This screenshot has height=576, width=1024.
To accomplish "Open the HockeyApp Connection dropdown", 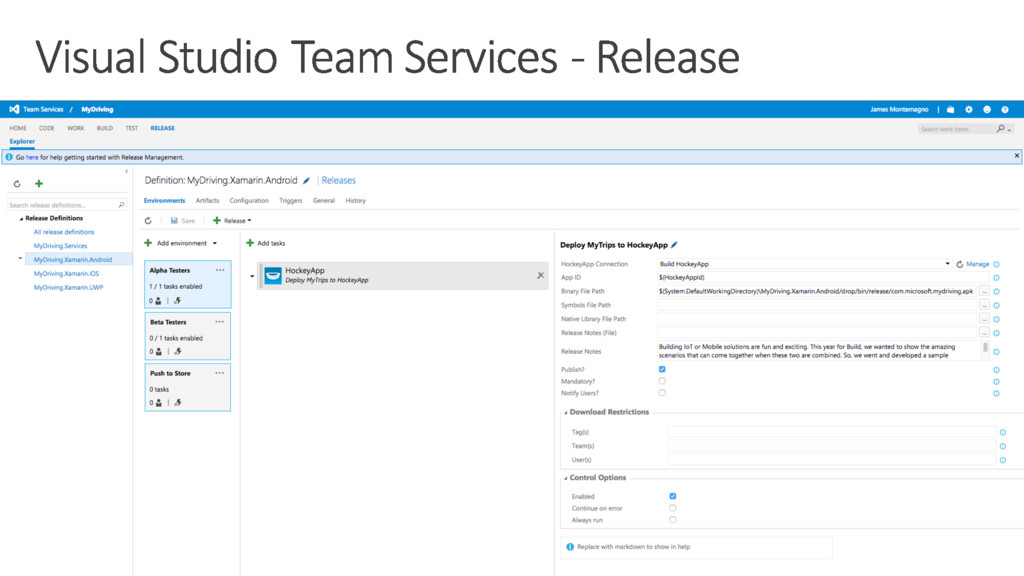I will click(x=947, y=264).
